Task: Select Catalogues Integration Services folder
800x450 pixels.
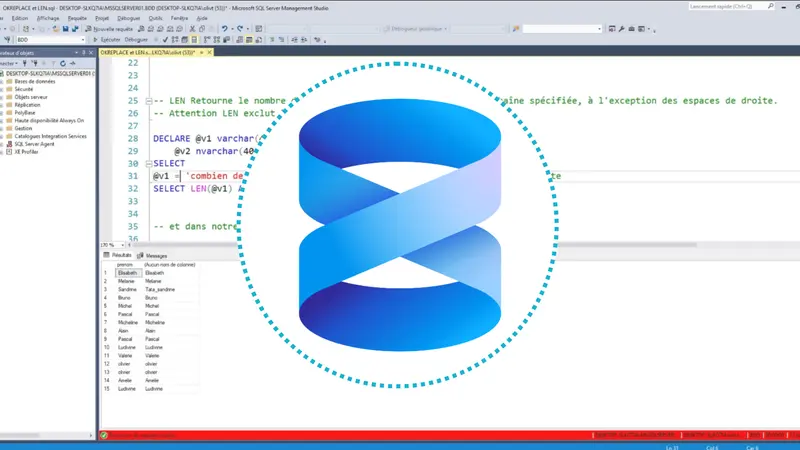Action: pyautogui.click(x=51, y=136)
